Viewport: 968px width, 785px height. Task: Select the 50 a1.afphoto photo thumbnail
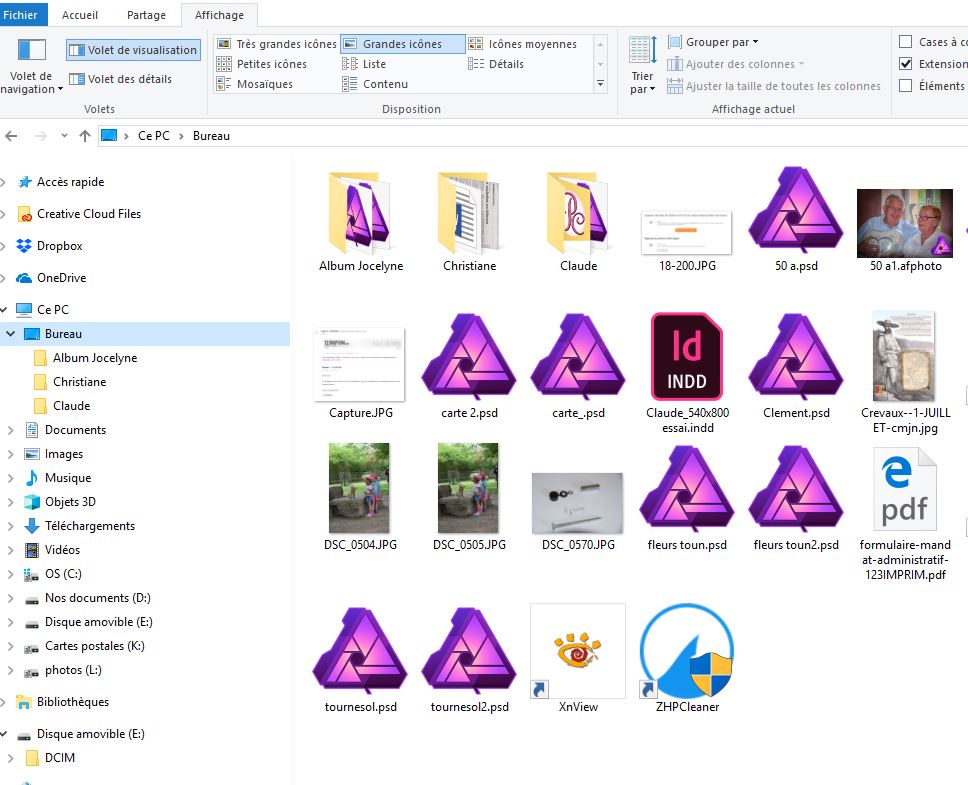pyautogui.click(x=904, y=223)
